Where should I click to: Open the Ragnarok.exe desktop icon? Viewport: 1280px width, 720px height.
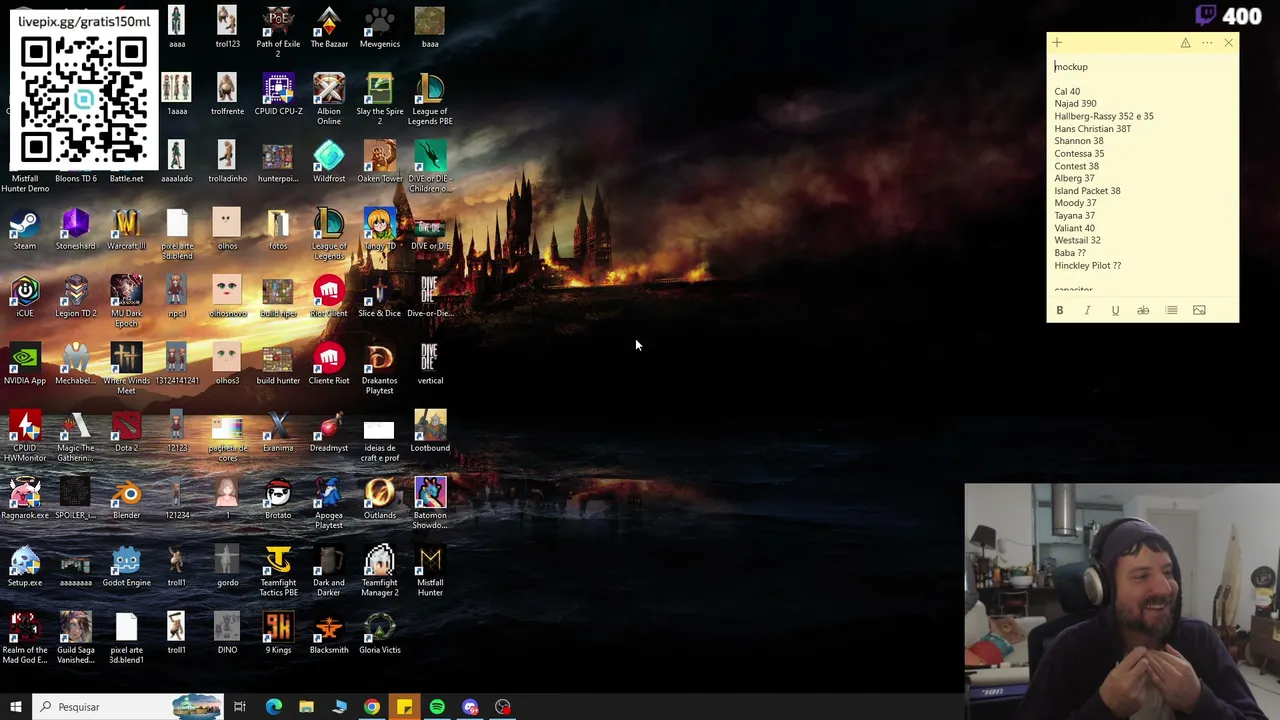pos(25,498)
